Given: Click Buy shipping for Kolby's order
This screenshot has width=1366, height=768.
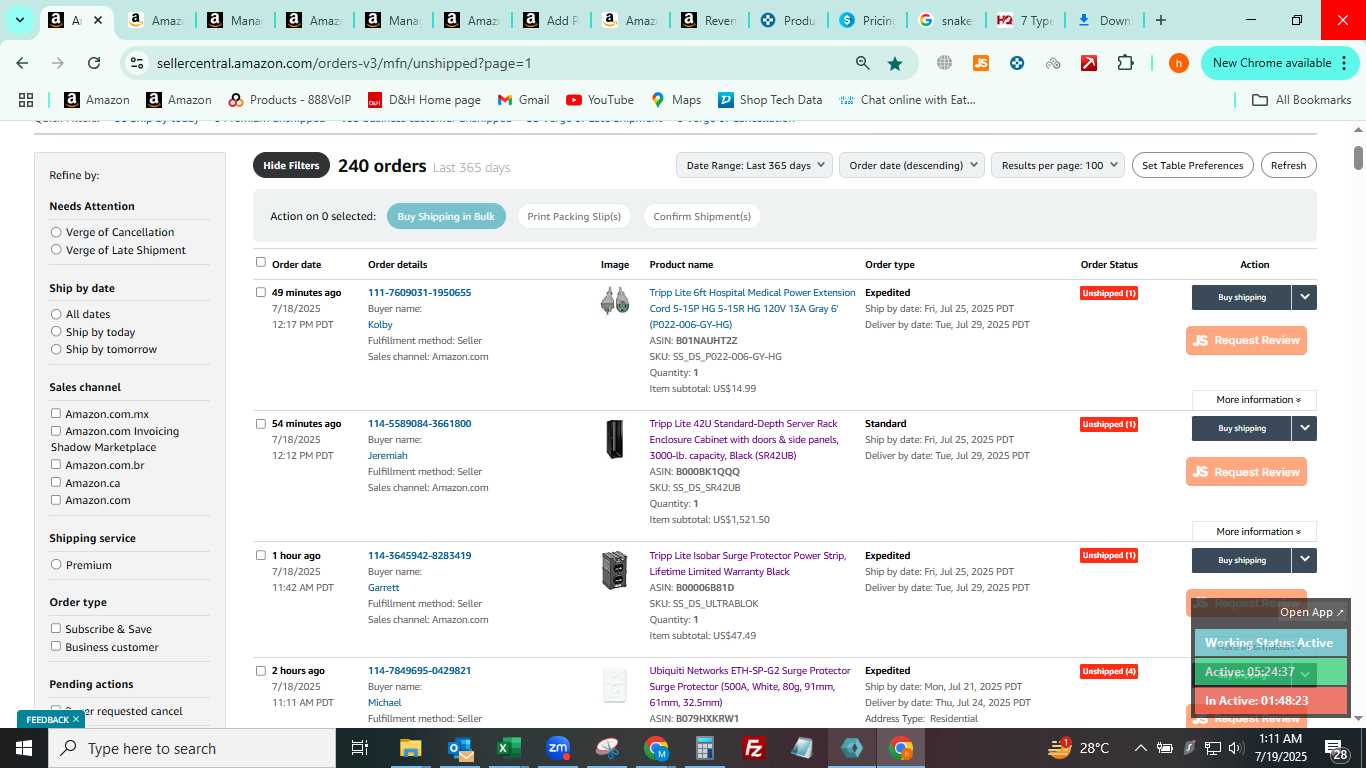Looking at the screenshot, I should [x=1241, y=297].
